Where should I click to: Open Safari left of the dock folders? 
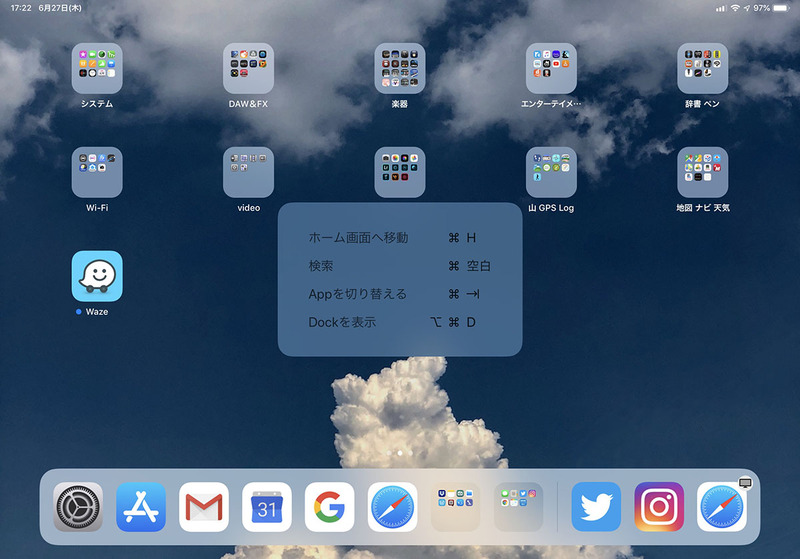coord(392,507)
